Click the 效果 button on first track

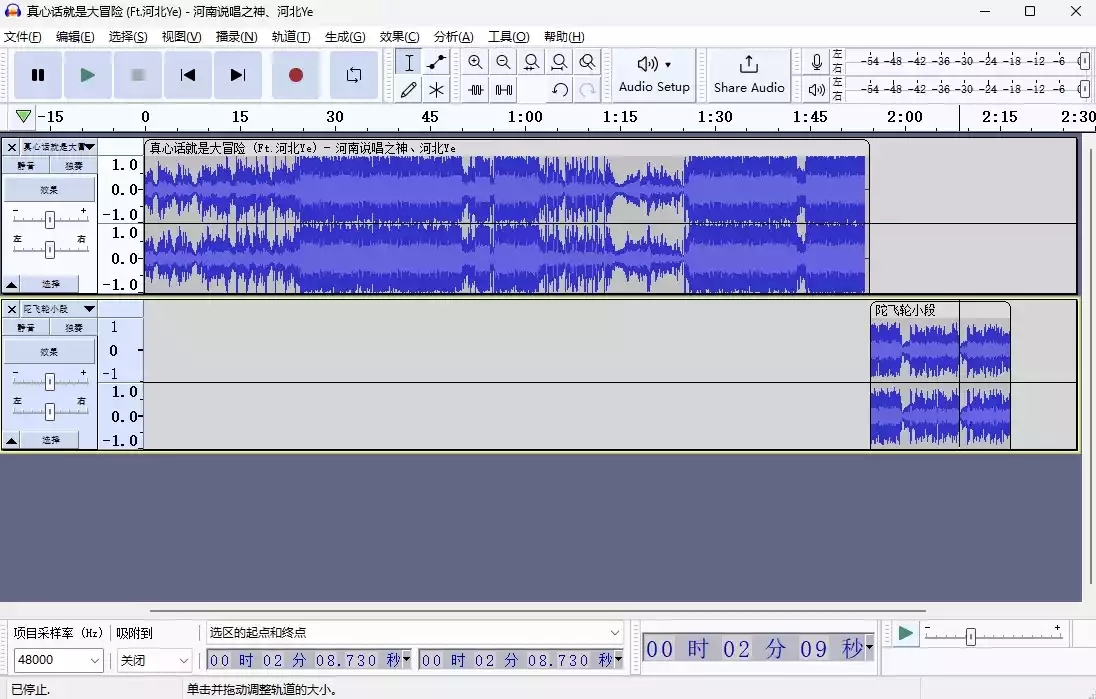[x=49, y=190]
